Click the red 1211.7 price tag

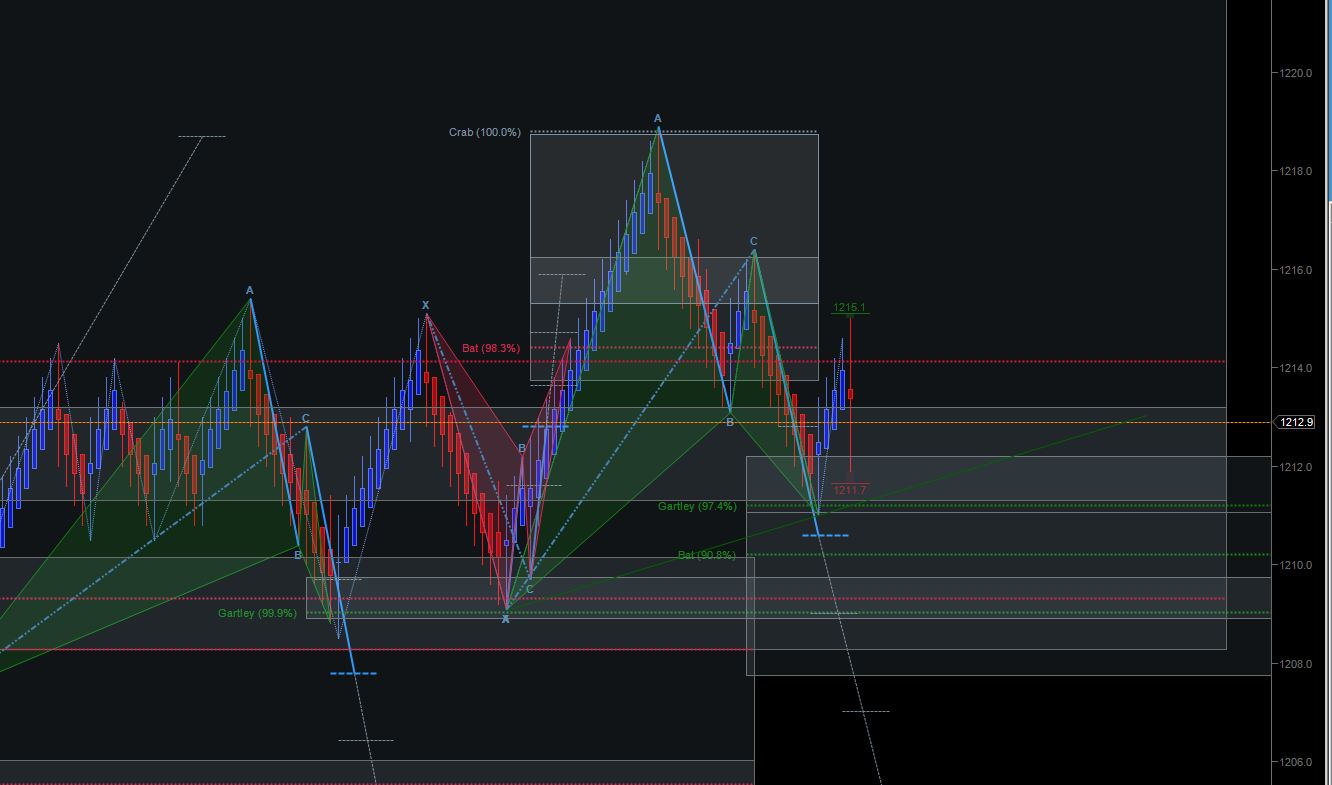pos(850,490)
